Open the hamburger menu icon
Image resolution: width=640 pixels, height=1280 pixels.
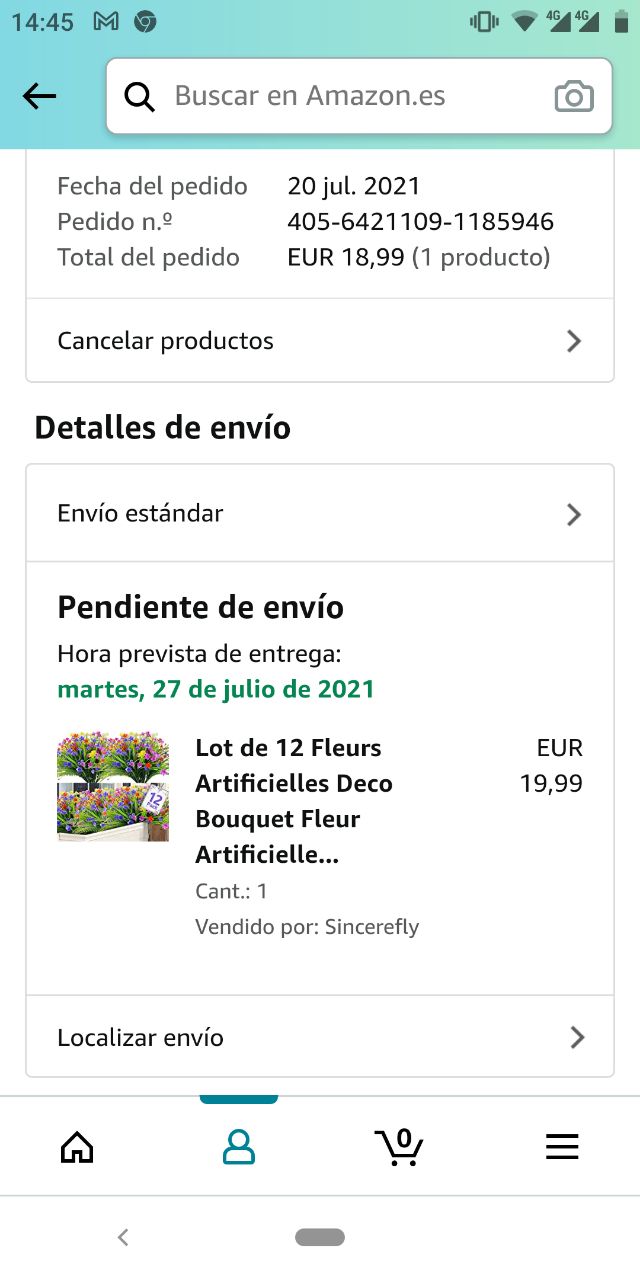click(562, 1147)
